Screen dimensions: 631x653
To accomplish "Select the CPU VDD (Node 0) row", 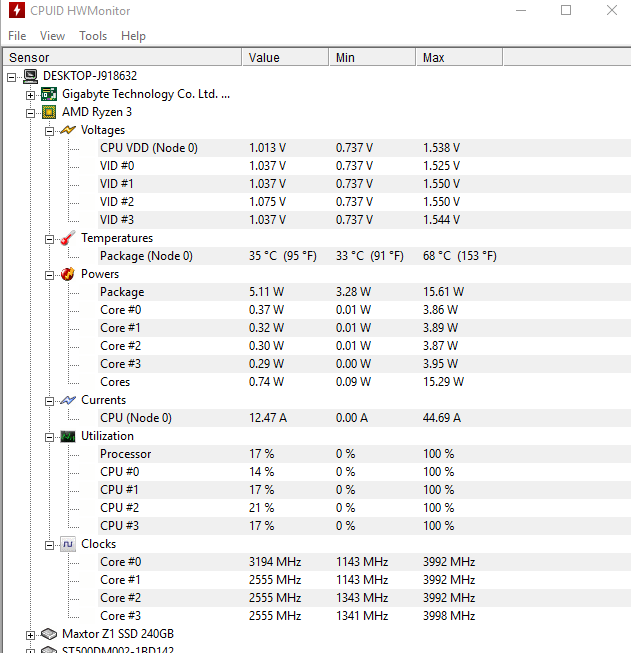I will [x=364, y=148].
